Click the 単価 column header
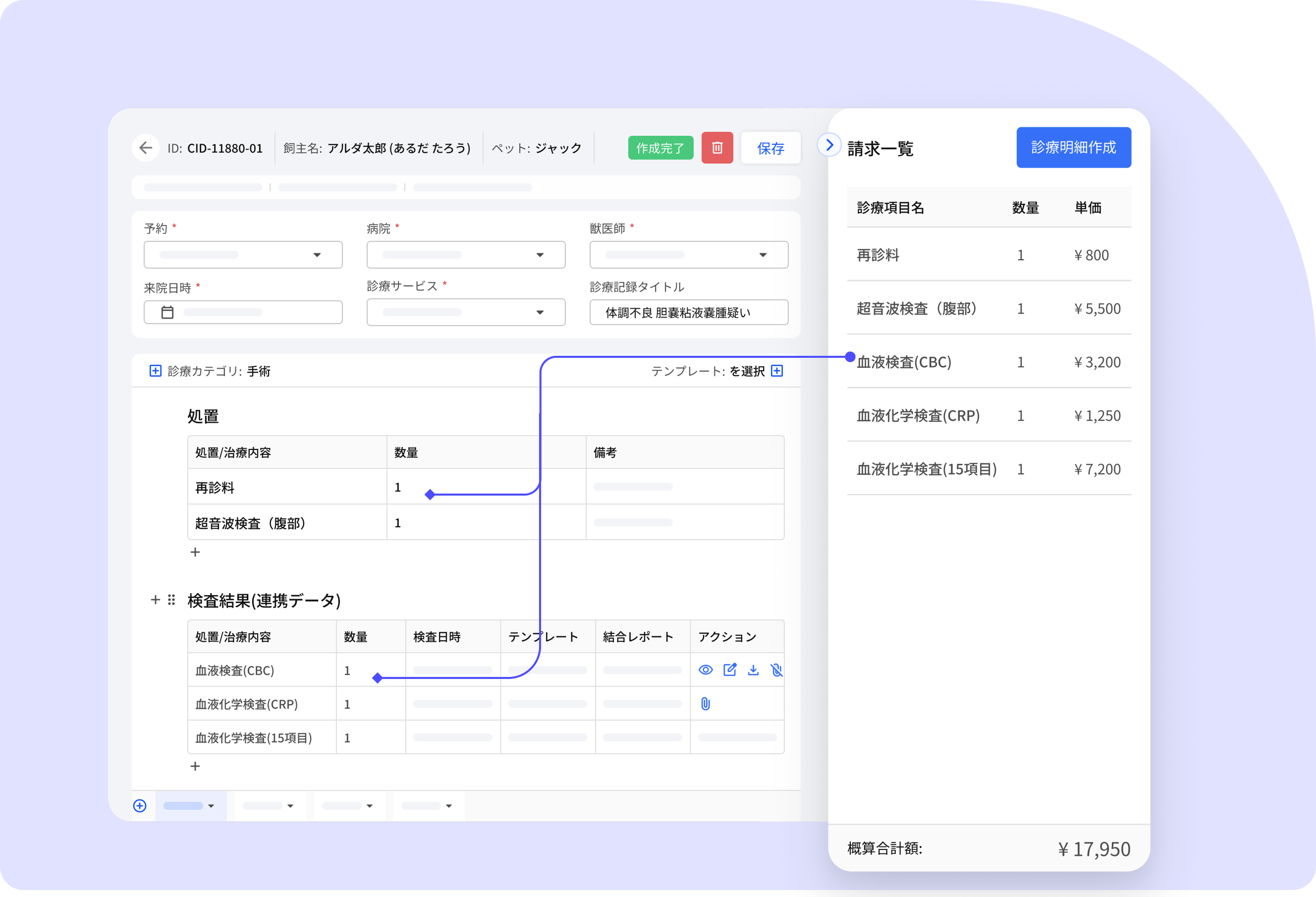1316x897 pixels. 1088,208
